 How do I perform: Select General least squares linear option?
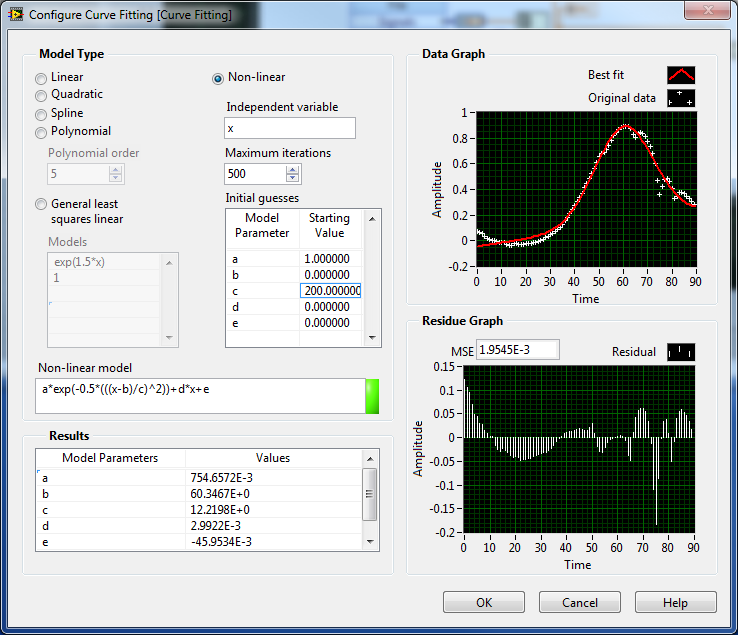tap(41, 204)
